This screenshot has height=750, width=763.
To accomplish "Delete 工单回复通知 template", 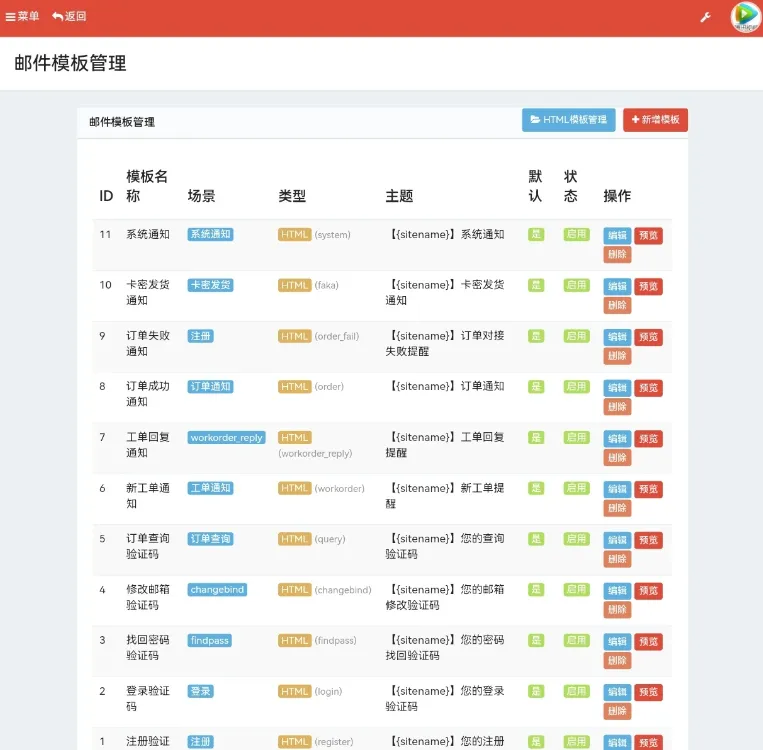I will (617, 457).
